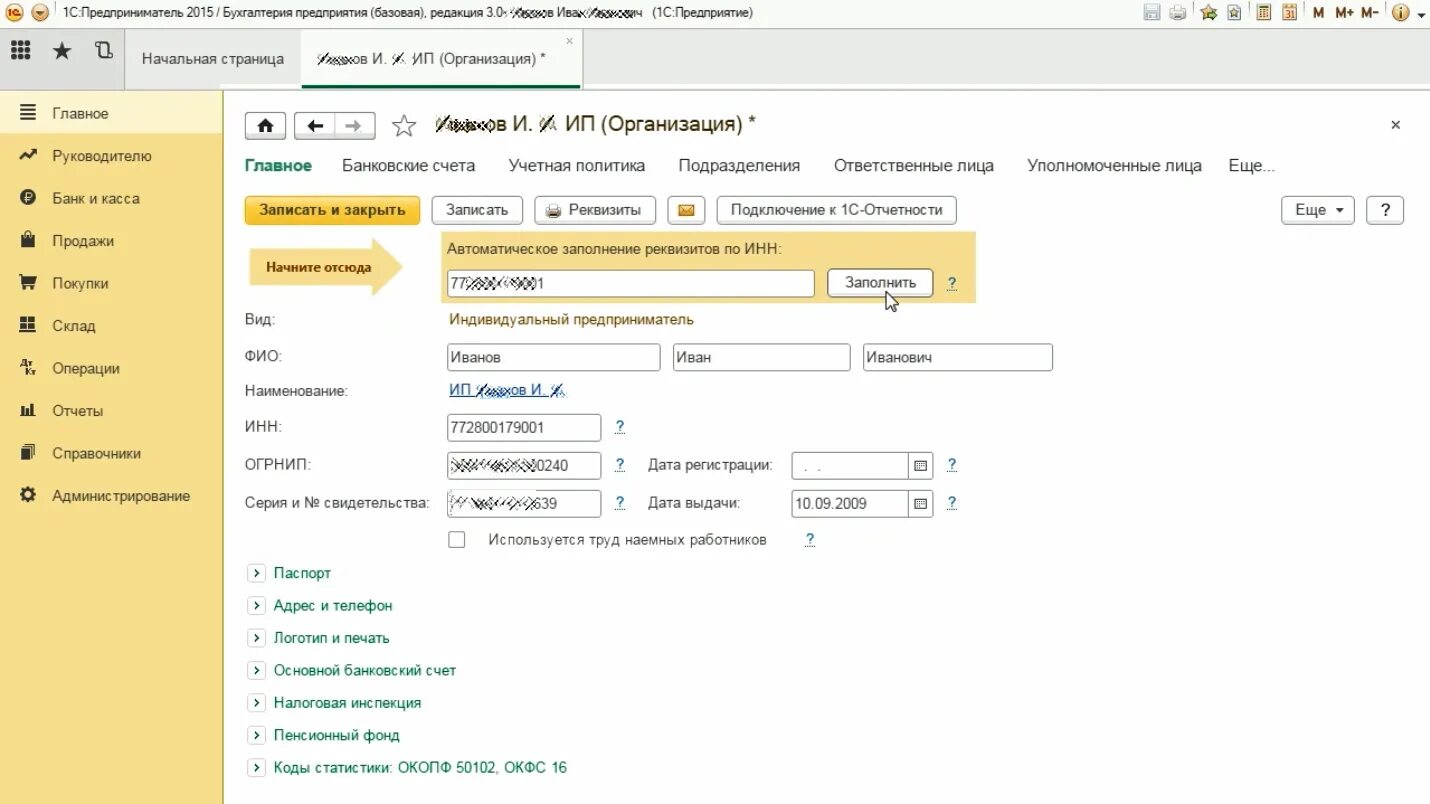Click the envelope email icon button
1430x804 pixels.
click(x=686, y=210)
